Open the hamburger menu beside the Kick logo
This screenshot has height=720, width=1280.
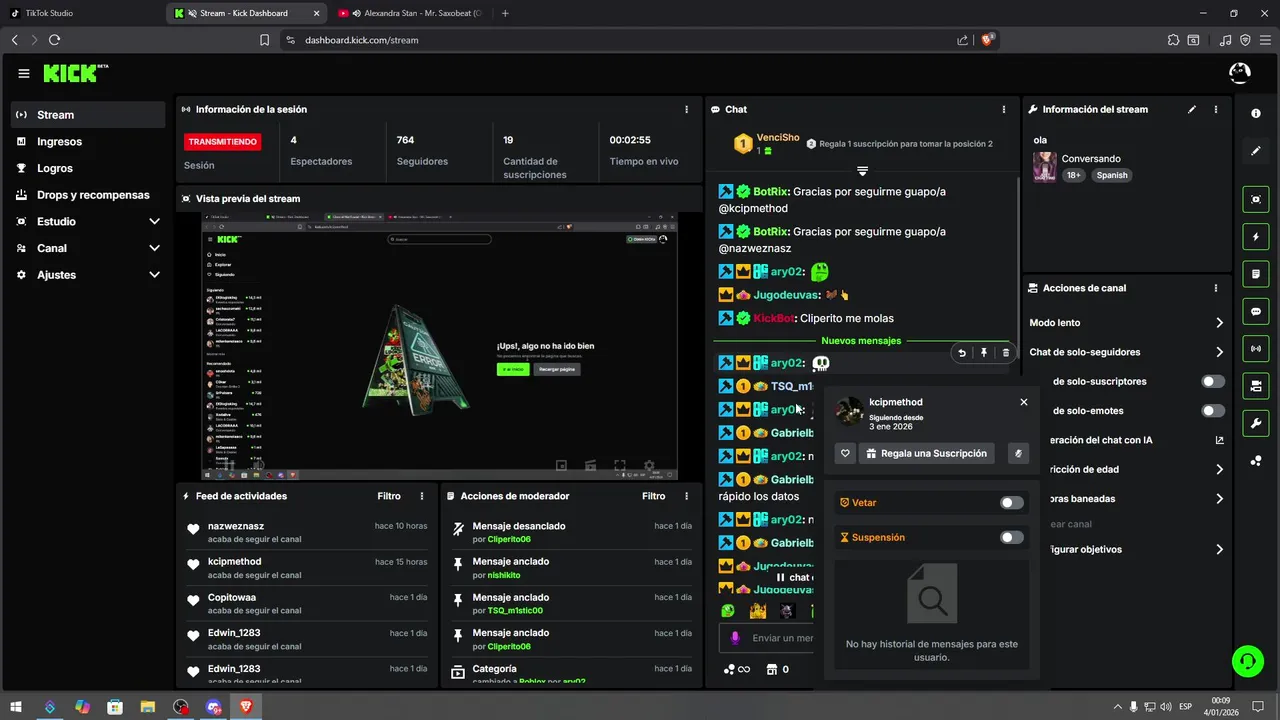click(24, 73)
